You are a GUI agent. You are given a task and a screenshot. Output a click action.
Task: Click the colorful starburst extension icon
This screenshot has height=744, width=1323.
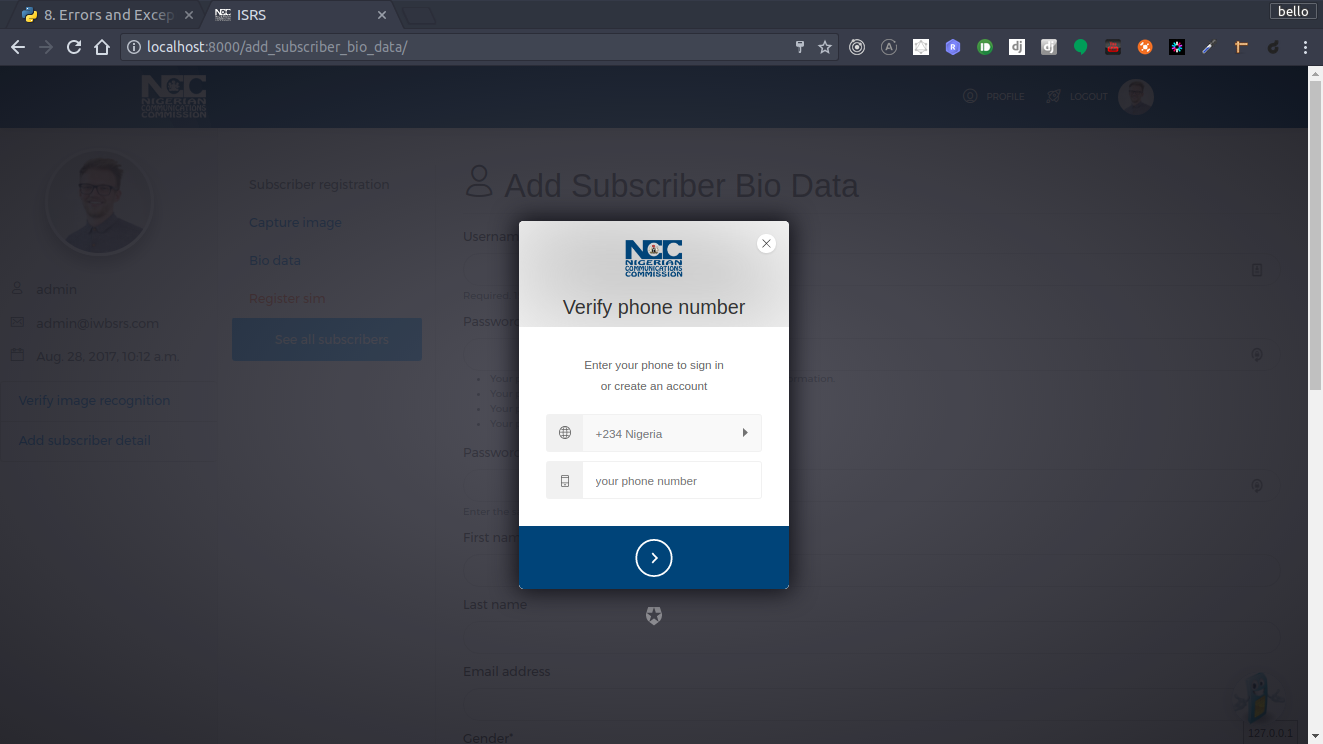click(x=1177, y=47)
